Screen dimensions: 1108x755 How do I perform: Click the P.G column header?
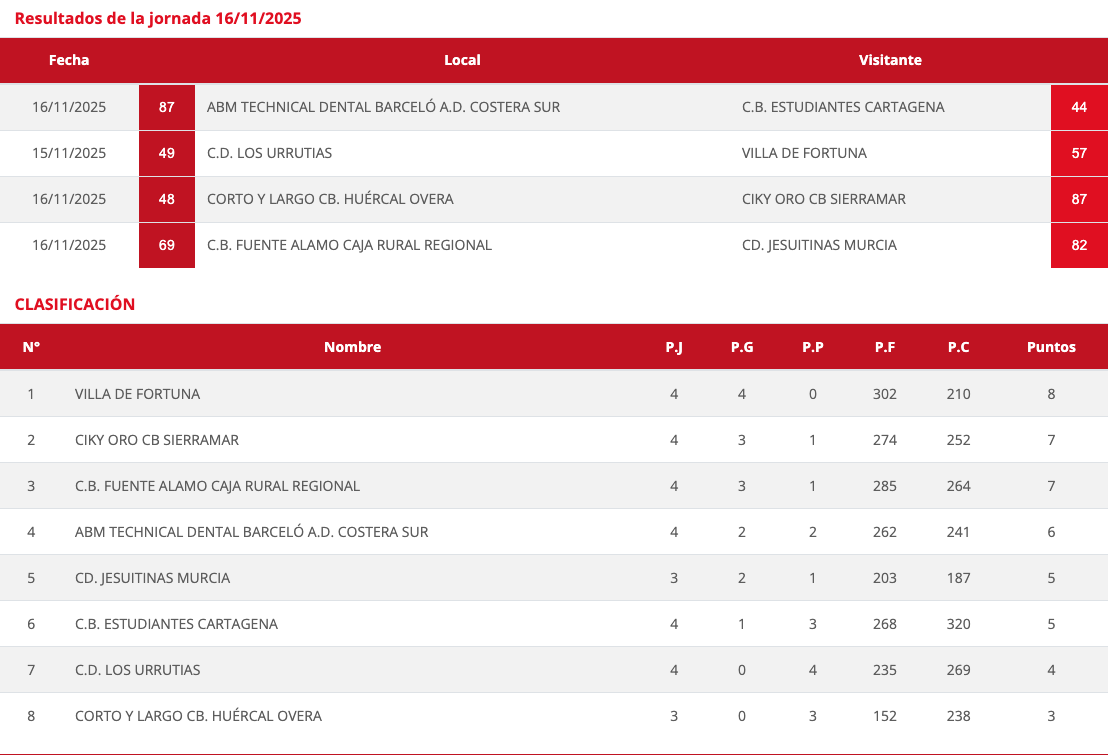741,347
